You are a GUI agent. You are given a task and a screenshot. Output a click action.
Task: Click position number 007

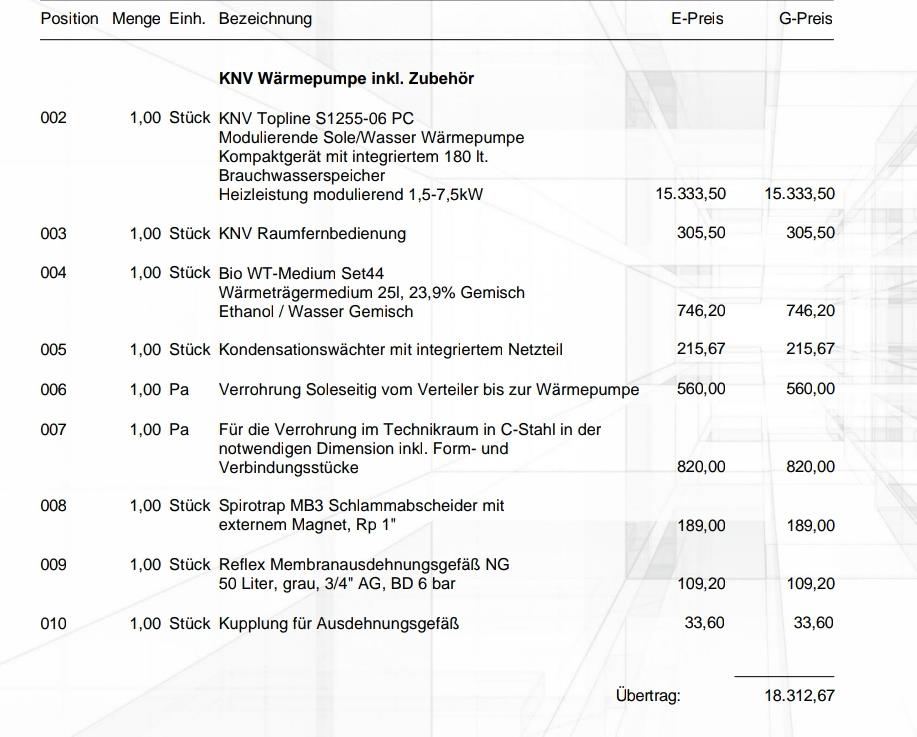[53, 429]
